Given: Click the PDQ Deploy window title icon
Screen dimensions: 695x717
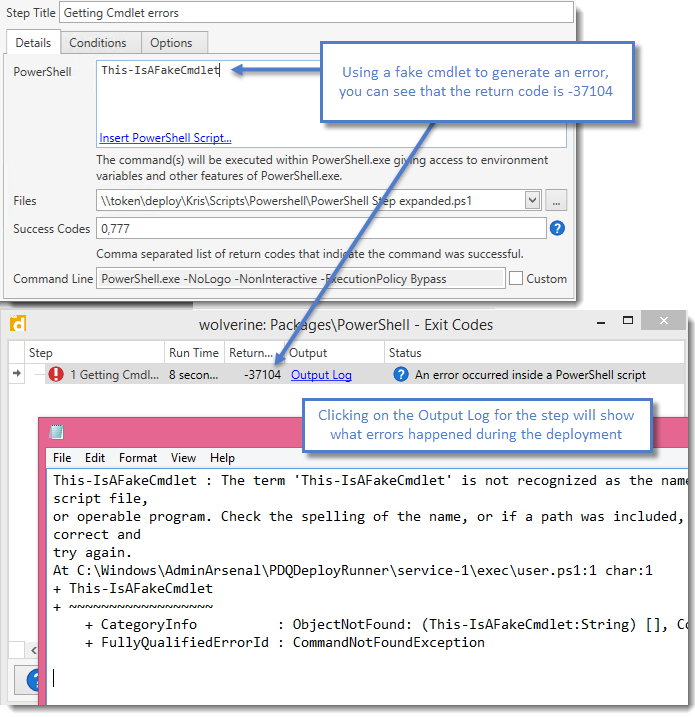Looking at the screenshot, I should click(x=17, y=324).
